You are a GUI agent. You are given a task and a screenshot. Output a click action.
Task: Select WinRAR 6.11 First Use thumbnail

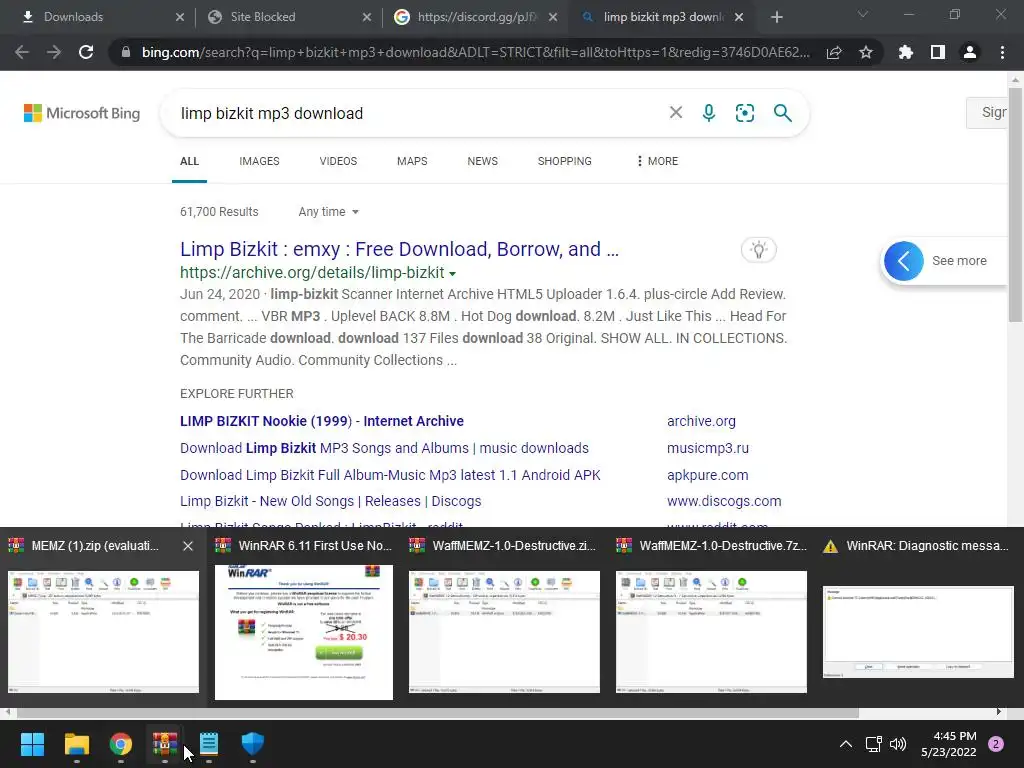tap(304, 632)
